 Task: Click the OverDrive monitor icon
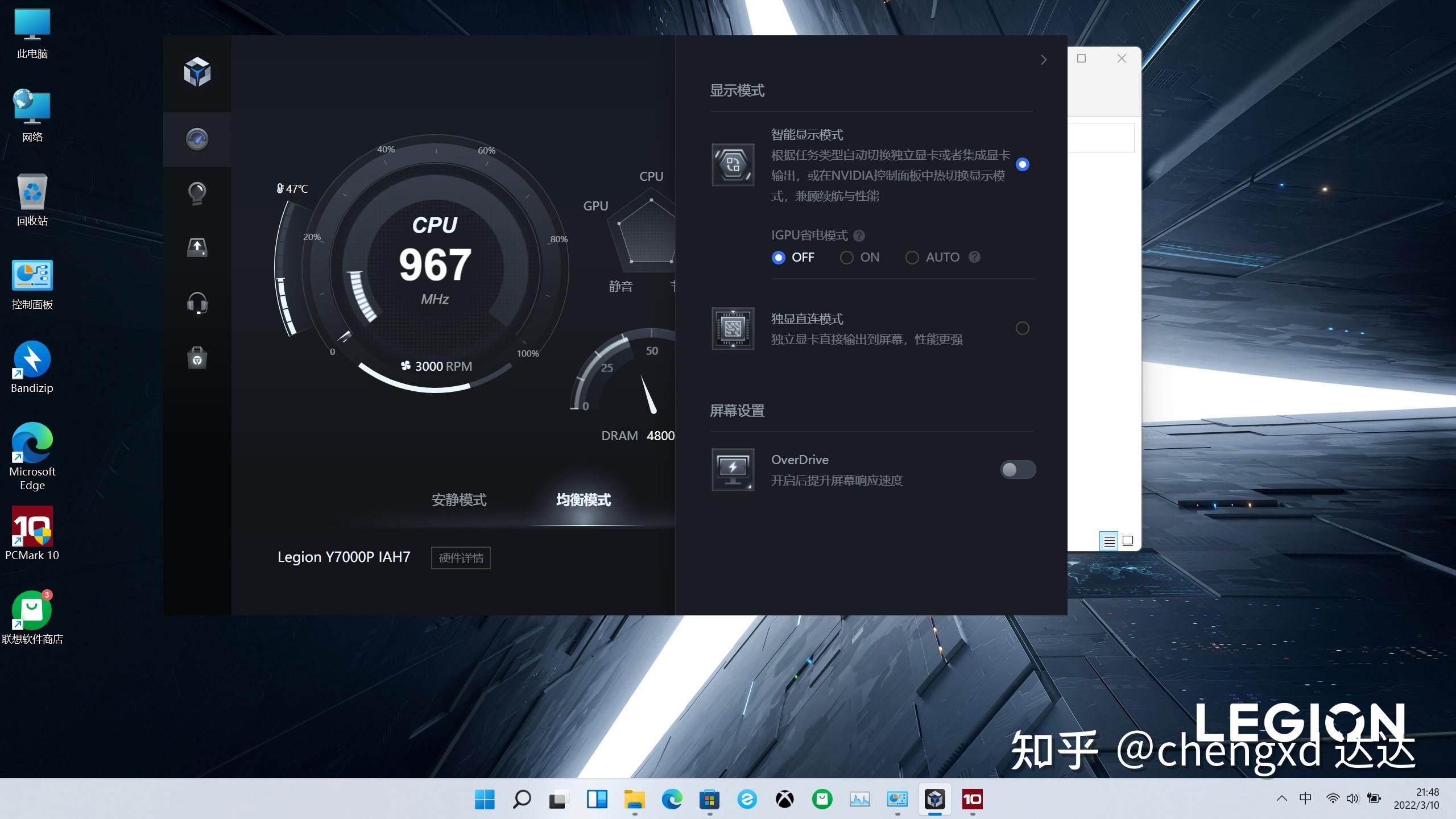pos(733,470)
